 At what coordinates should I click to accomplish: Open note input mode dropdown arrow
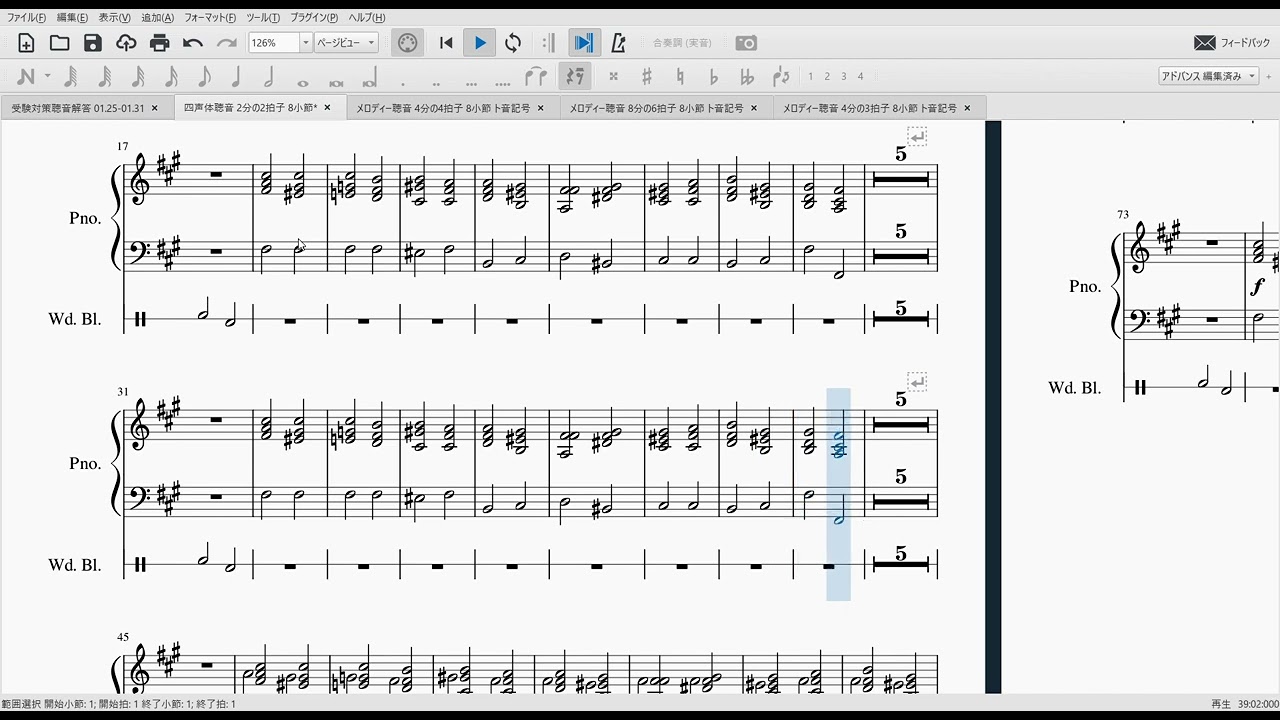[47, 76]
